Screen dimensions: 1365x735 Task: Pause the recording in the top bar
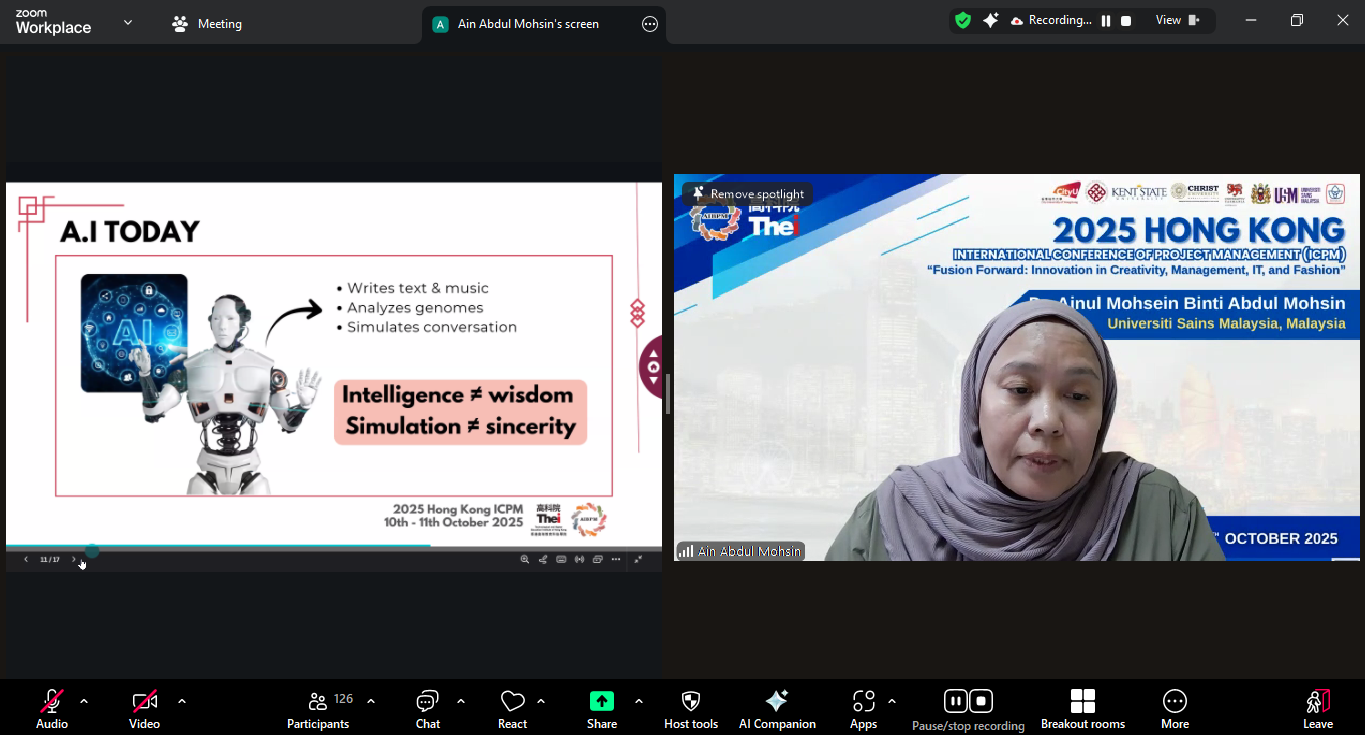(x=1106, y=20)
